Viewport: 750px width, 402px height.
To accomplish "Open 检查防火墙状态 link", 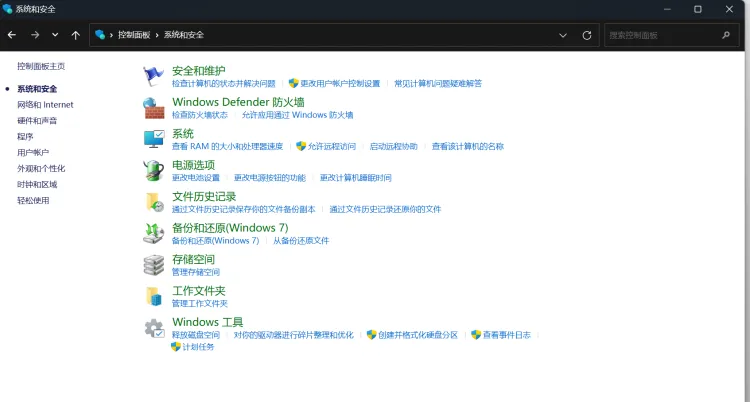I will (x=200, y=115).
